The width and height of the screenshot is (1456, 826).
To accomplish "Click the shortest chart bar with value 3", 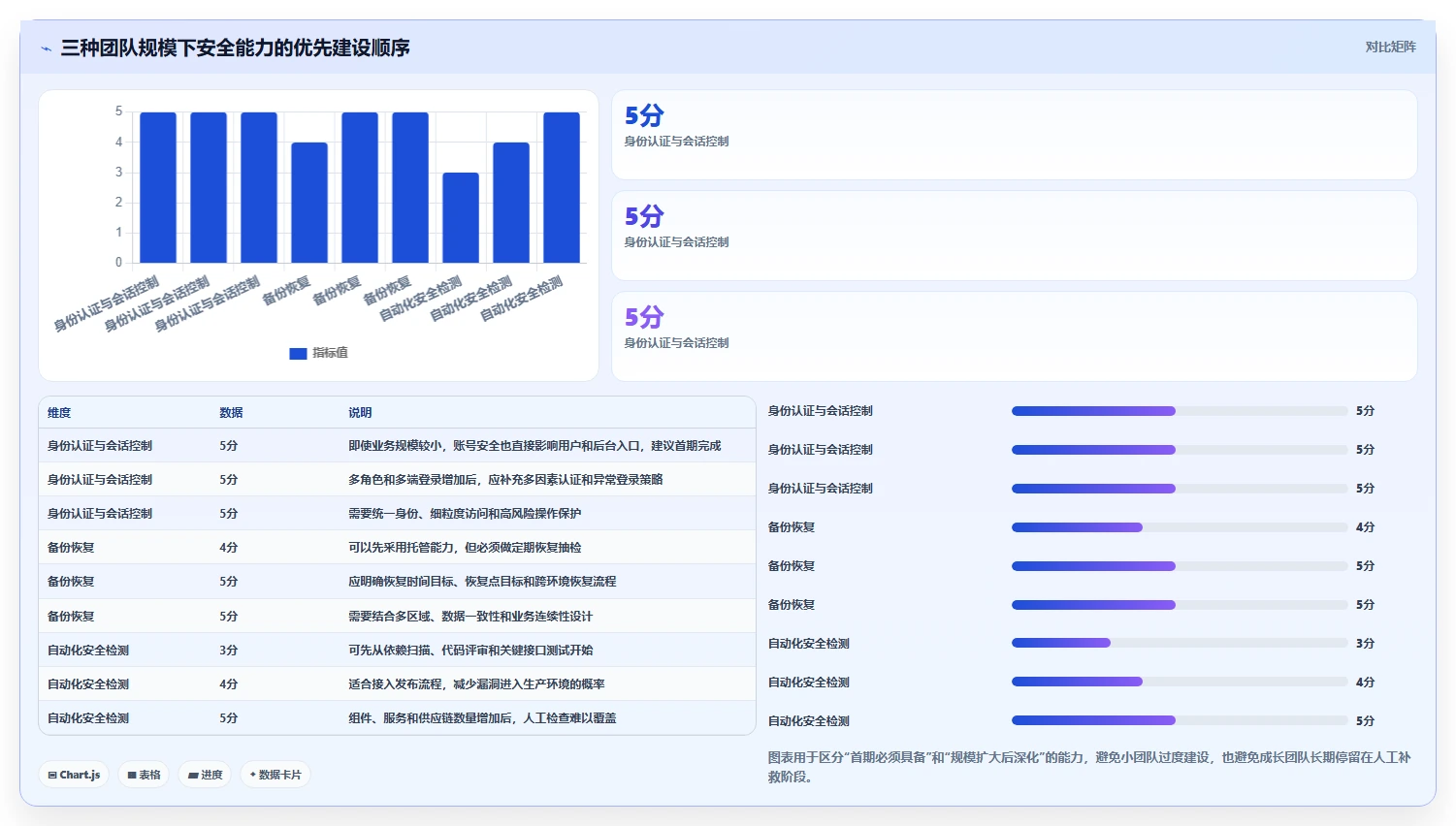I will click(461, 218).
